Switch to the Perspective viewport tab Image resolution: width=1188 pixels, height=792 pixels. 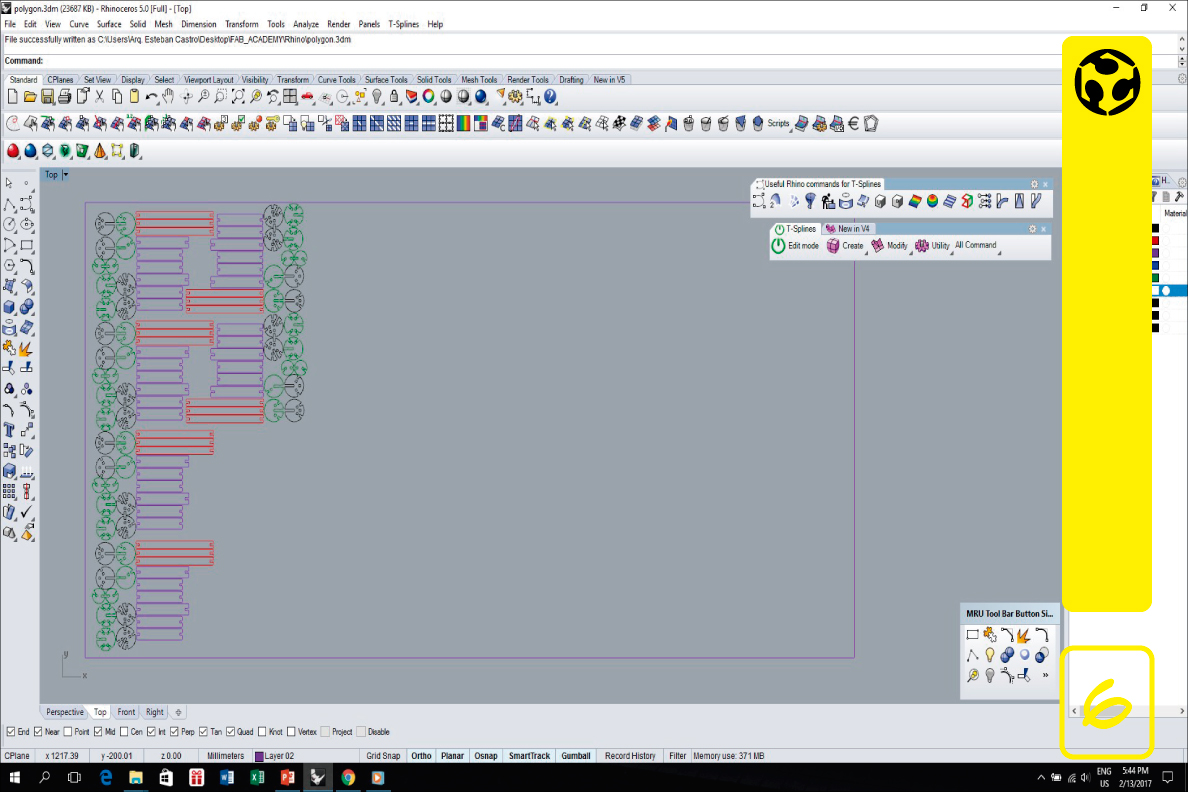pyautogui.click(x=64, y=712)
